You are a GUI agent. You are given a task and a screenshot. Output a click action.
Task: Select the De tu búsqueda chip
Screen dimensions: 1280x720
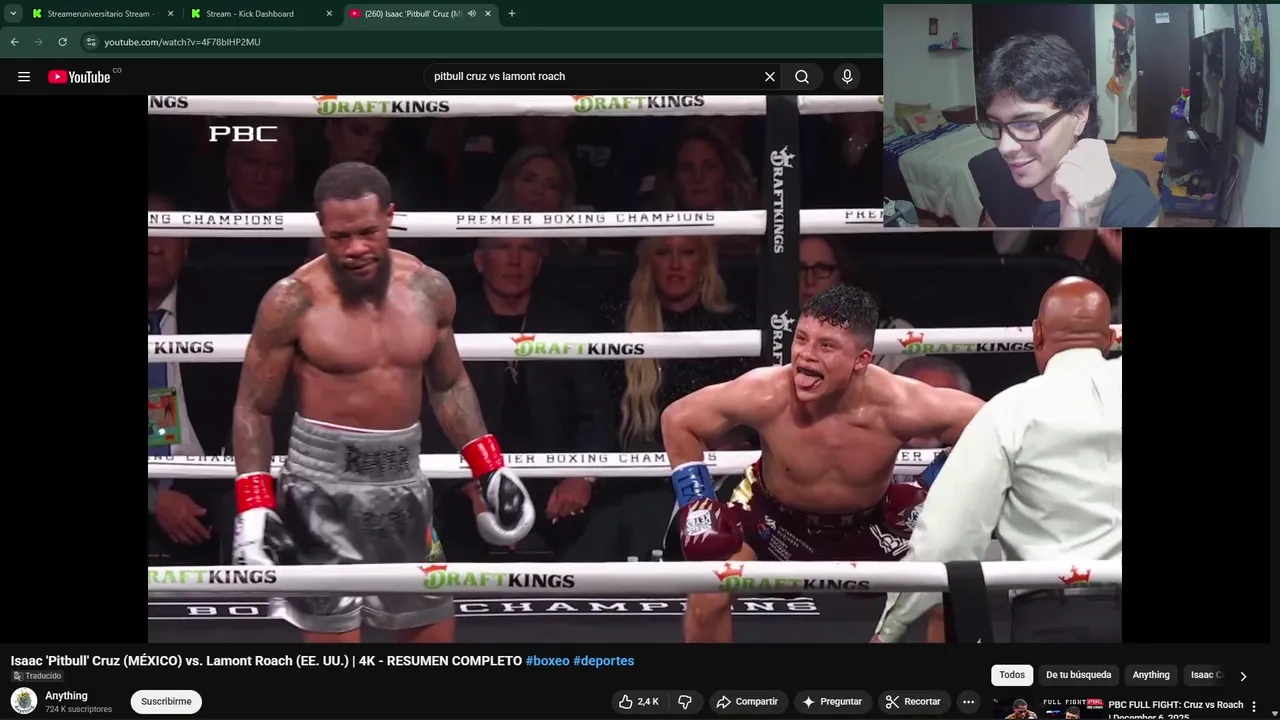coord(1078,675)
